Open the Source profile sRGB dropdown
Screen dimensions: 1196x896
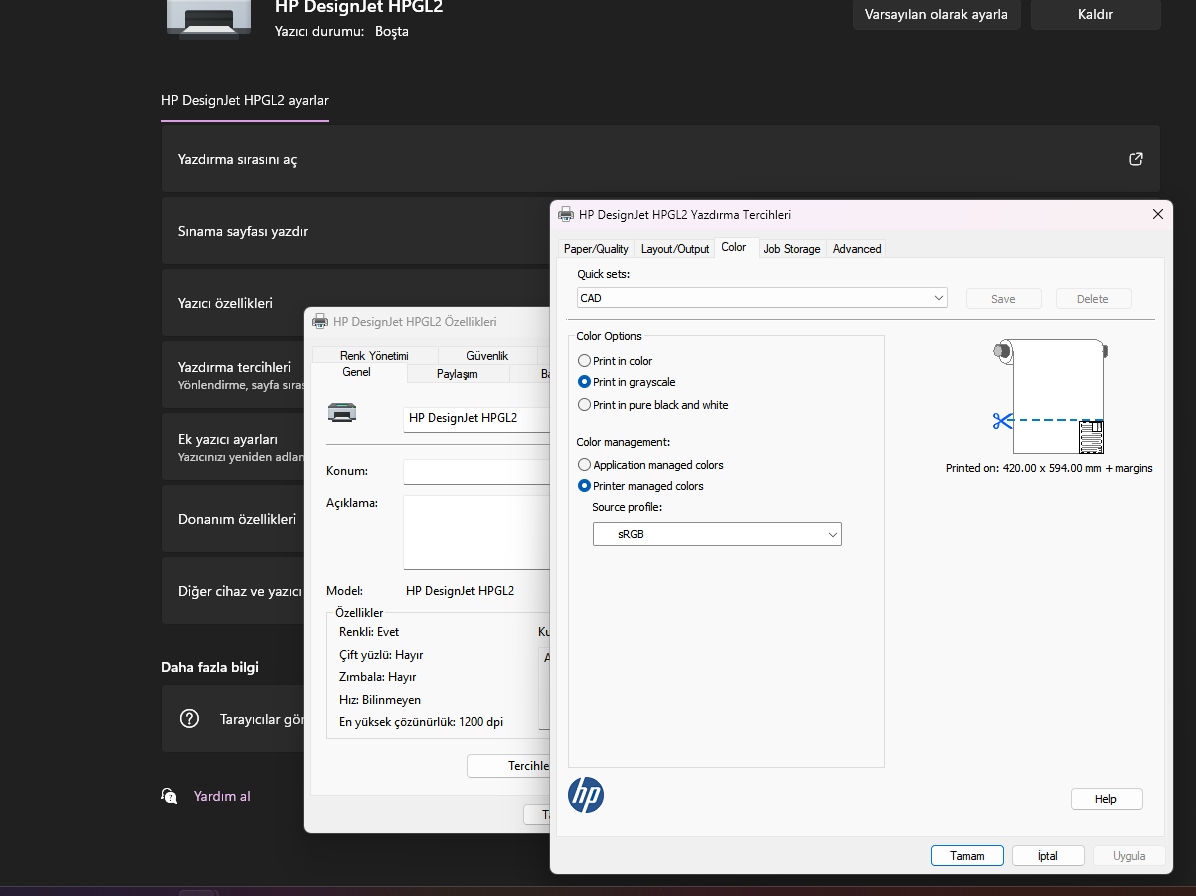[717, 534]
